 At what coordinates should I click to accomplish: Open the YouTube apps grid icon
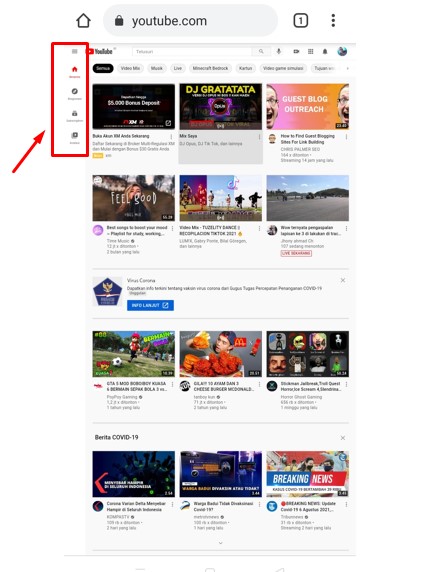click(x=310, y=51)
